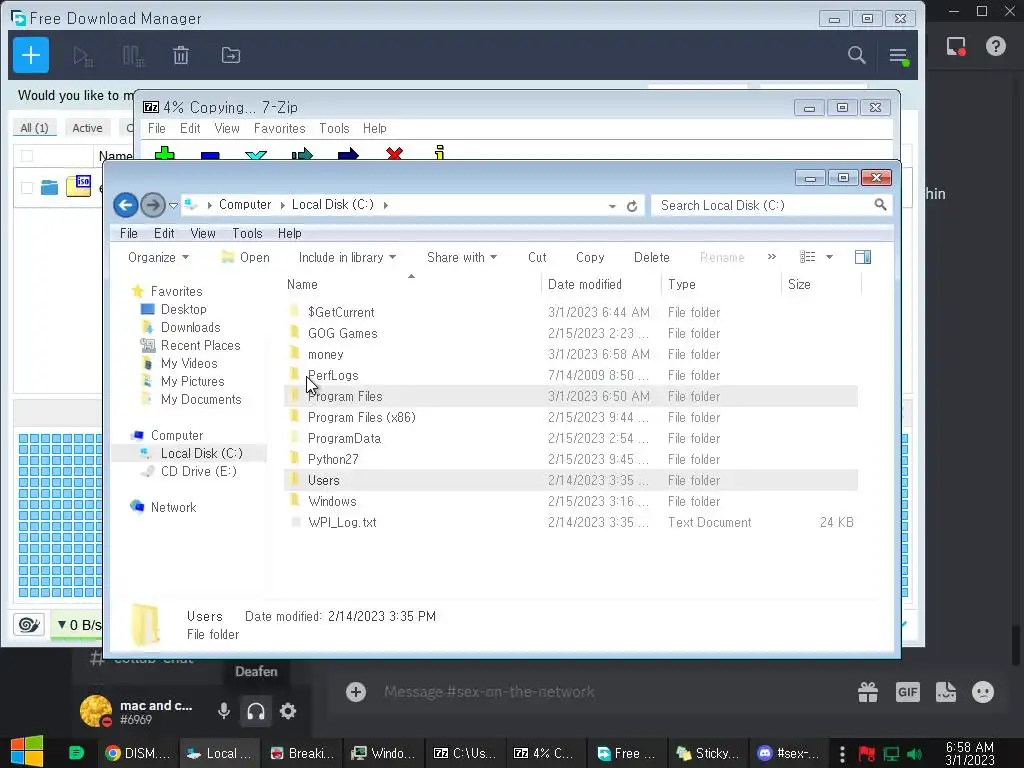Select CD Drive (E:) in navigation pane
The height and width of the screenshot is (768, 1024).
click(x=198, y=472)
